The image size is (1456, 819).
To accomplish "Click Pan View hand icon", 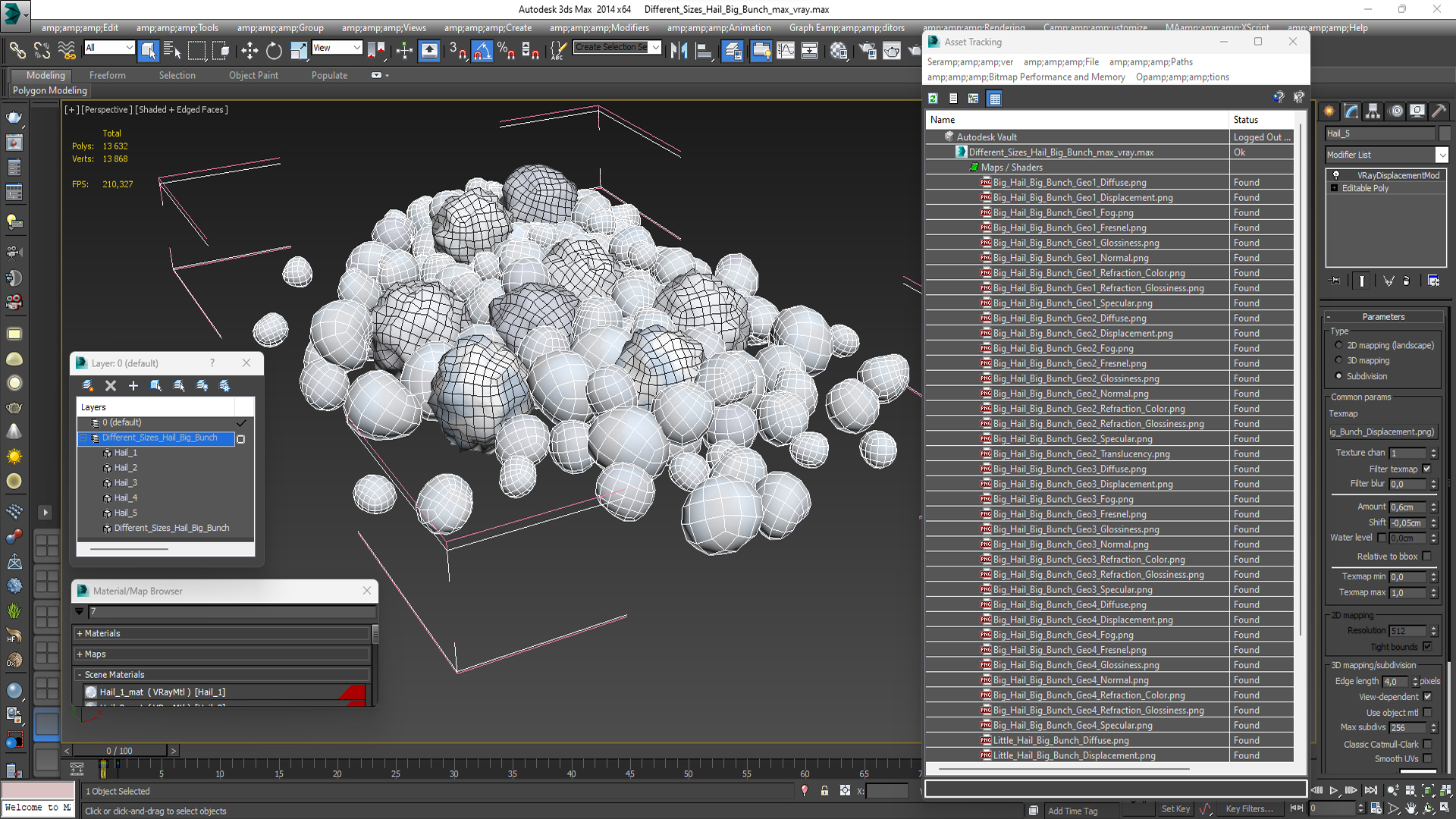I will click(1410, 808).
